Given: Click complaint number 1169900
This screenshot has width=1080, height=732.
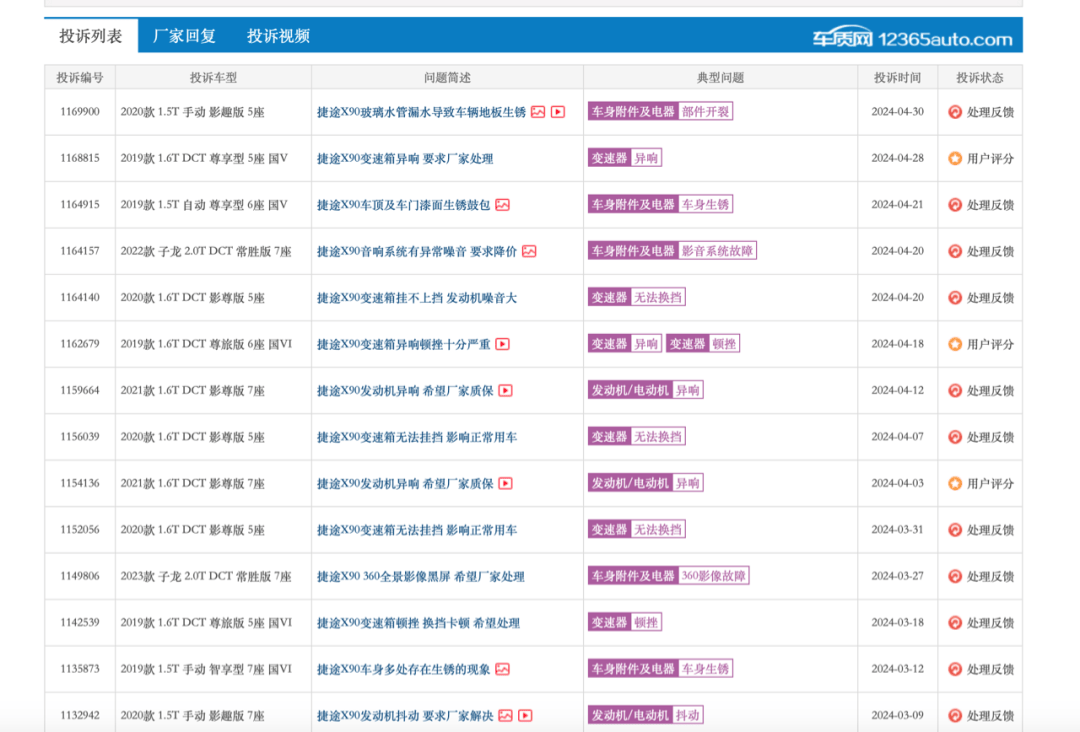Looking at the screenshot, I should [80, 112].
